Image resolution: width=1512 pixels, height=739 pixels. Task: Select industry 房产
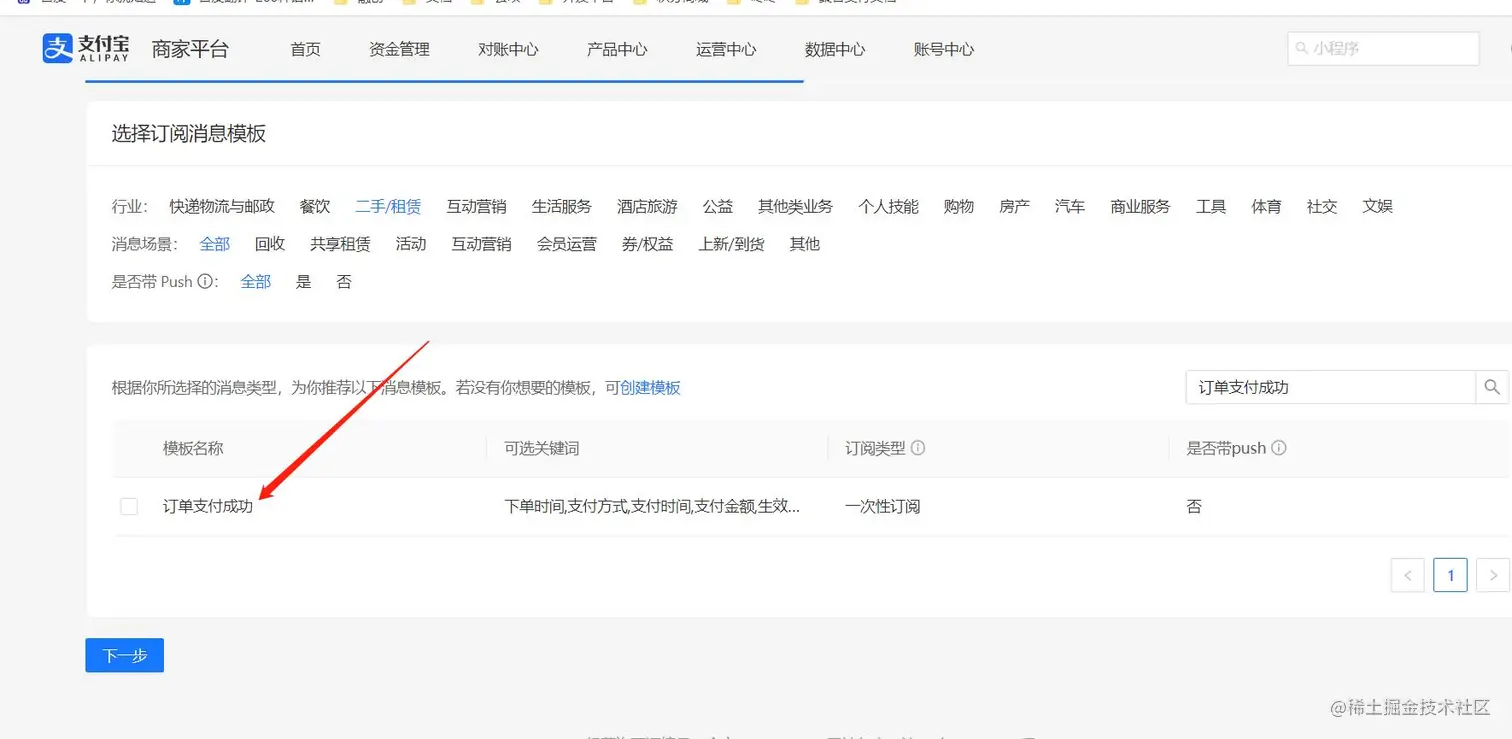coord(1014,206)
